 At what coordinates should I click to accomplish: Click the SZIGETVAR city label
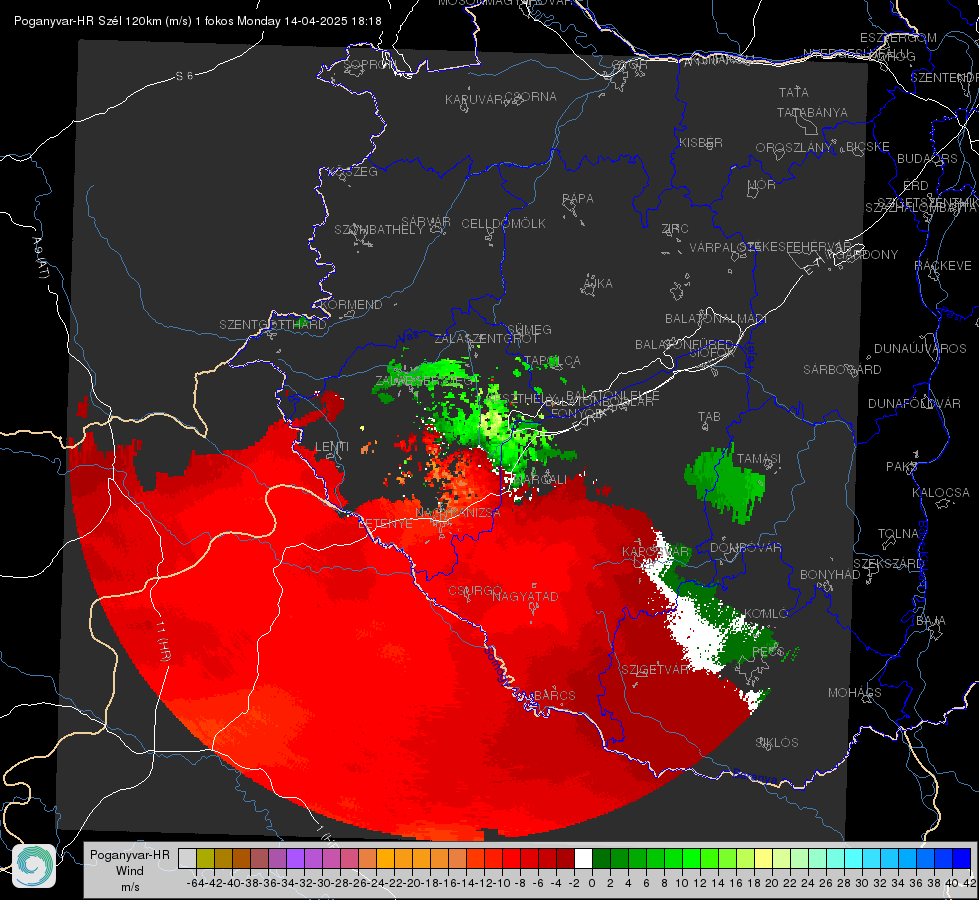(x=655, y=670)
